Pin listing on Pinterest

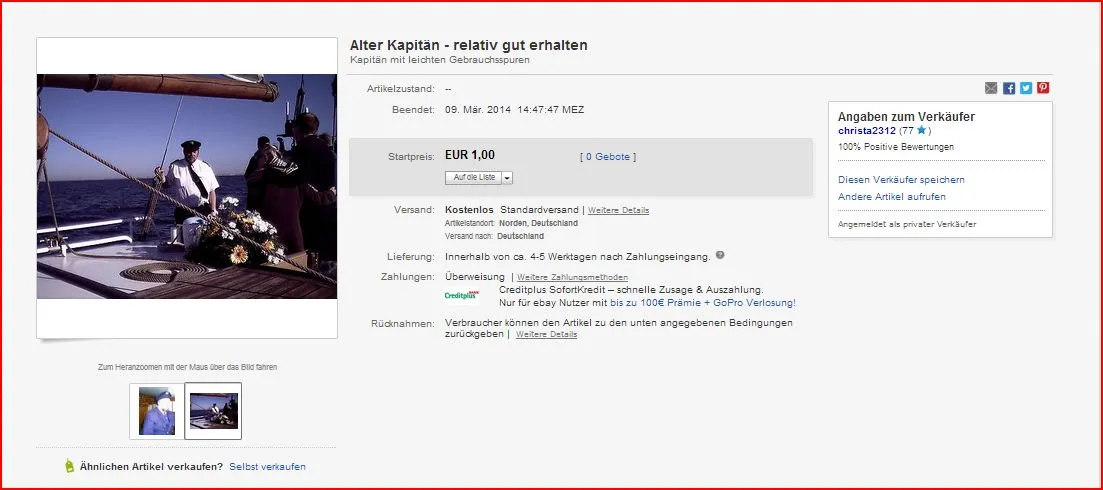(1043, 88)
